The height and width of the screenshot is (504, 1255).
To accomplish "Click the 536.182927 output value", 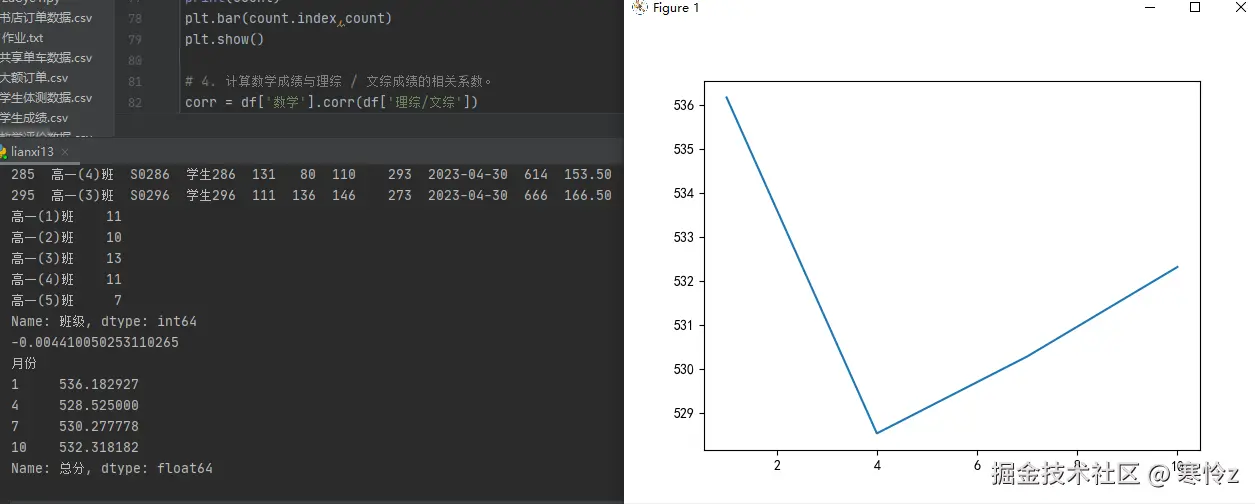I will point(98,384).
